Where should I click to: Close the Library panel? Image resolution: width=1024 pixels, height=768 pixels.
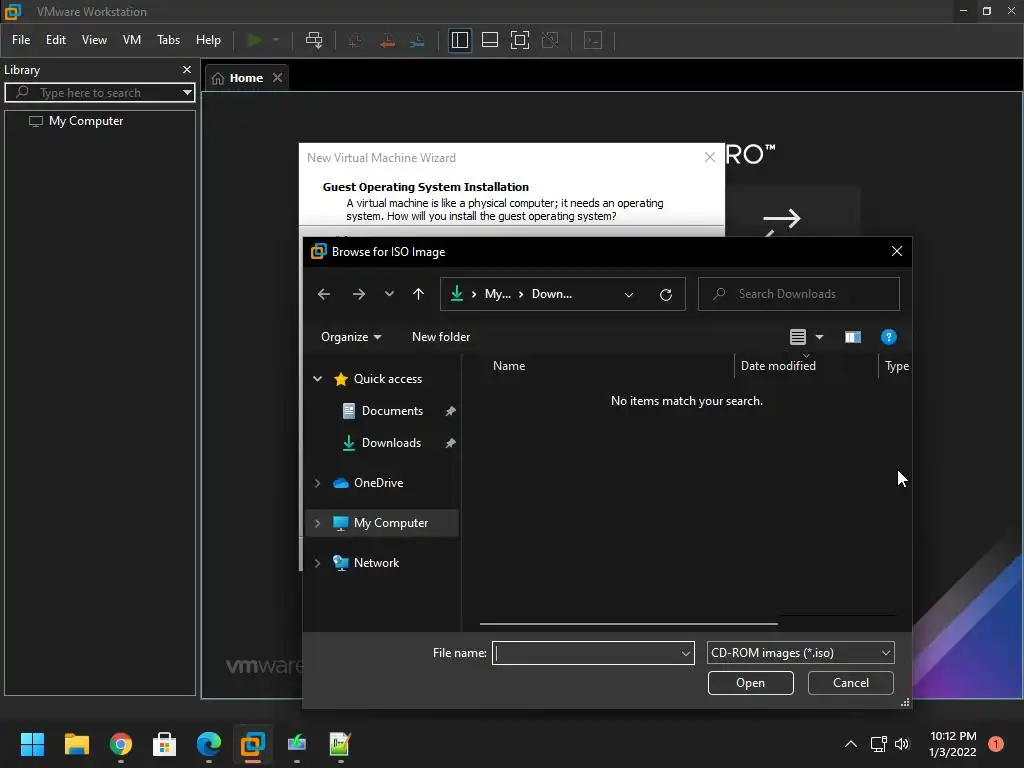(187, 69)
